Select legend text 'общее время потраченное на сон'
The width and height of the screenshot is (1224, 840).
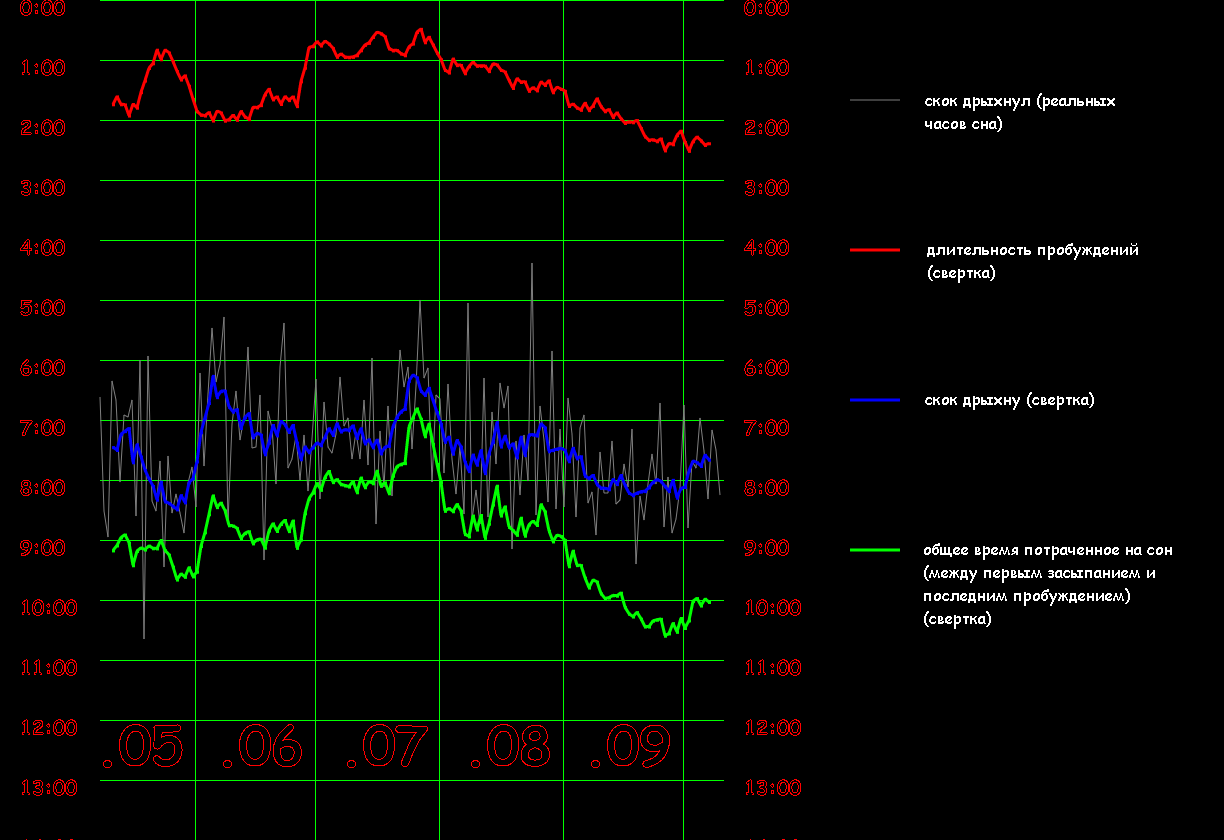coord(1049,550)
